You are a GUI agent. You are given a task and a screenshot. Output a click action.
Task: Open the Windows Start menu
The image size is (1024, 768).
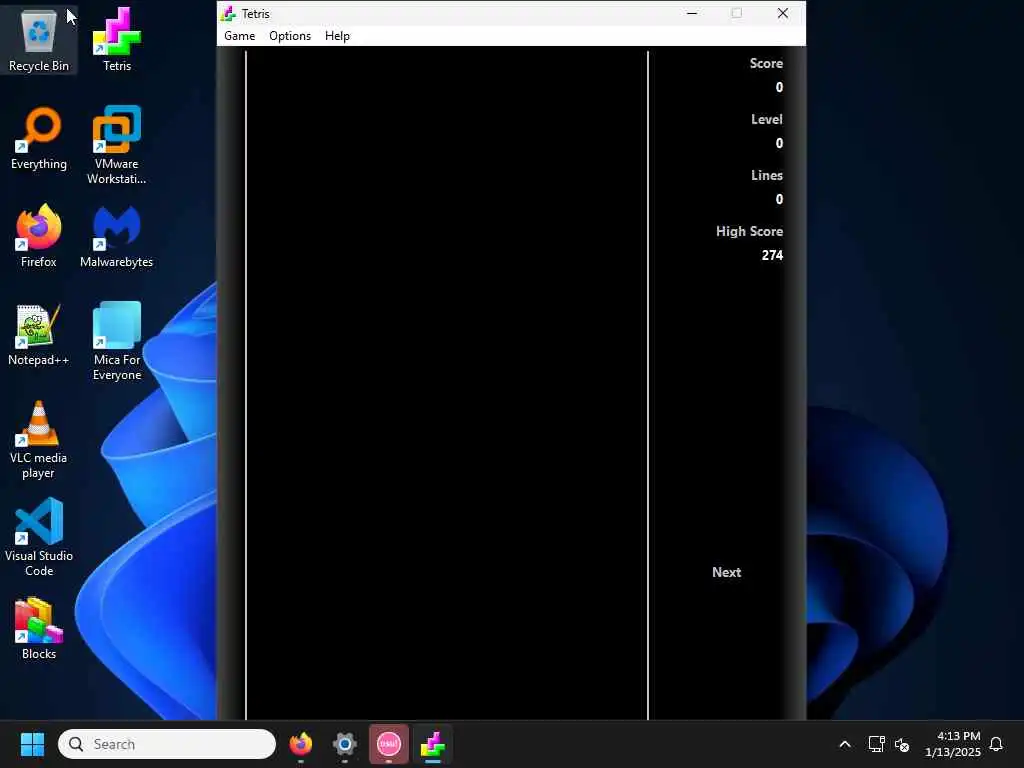coord(32,744)
